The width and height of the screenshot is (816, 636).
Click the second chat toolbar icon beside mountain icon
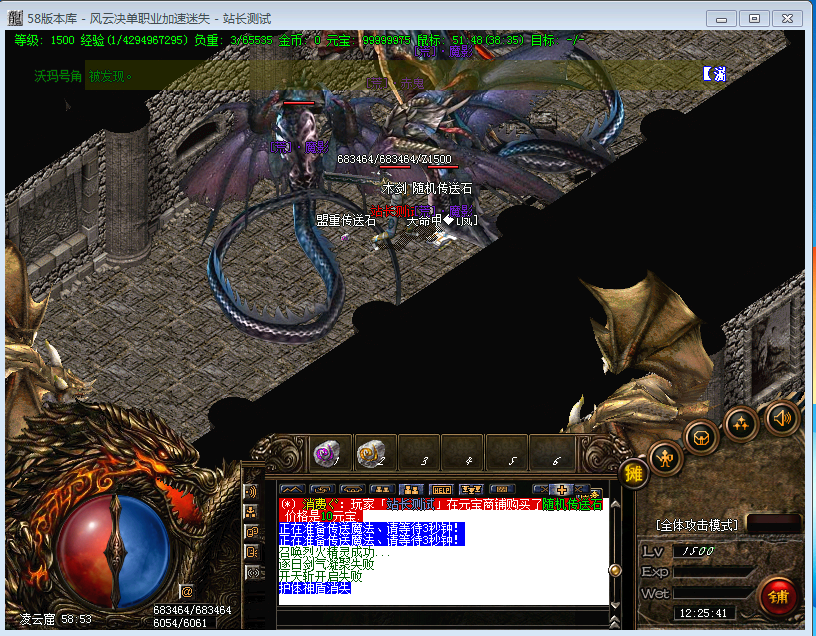(322, 489)
